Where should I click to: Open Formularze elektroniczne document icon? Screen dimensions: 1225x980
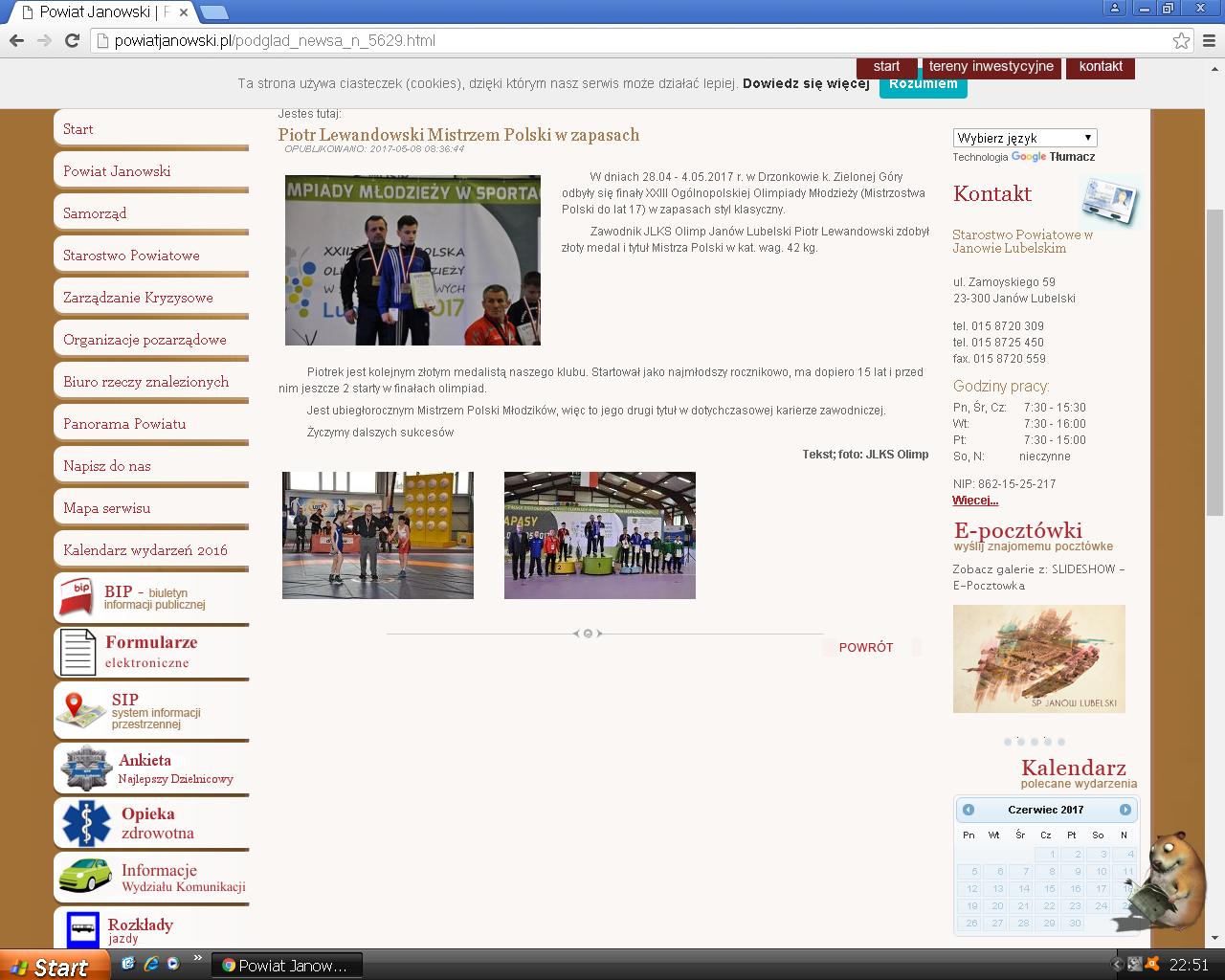point(78,652)
